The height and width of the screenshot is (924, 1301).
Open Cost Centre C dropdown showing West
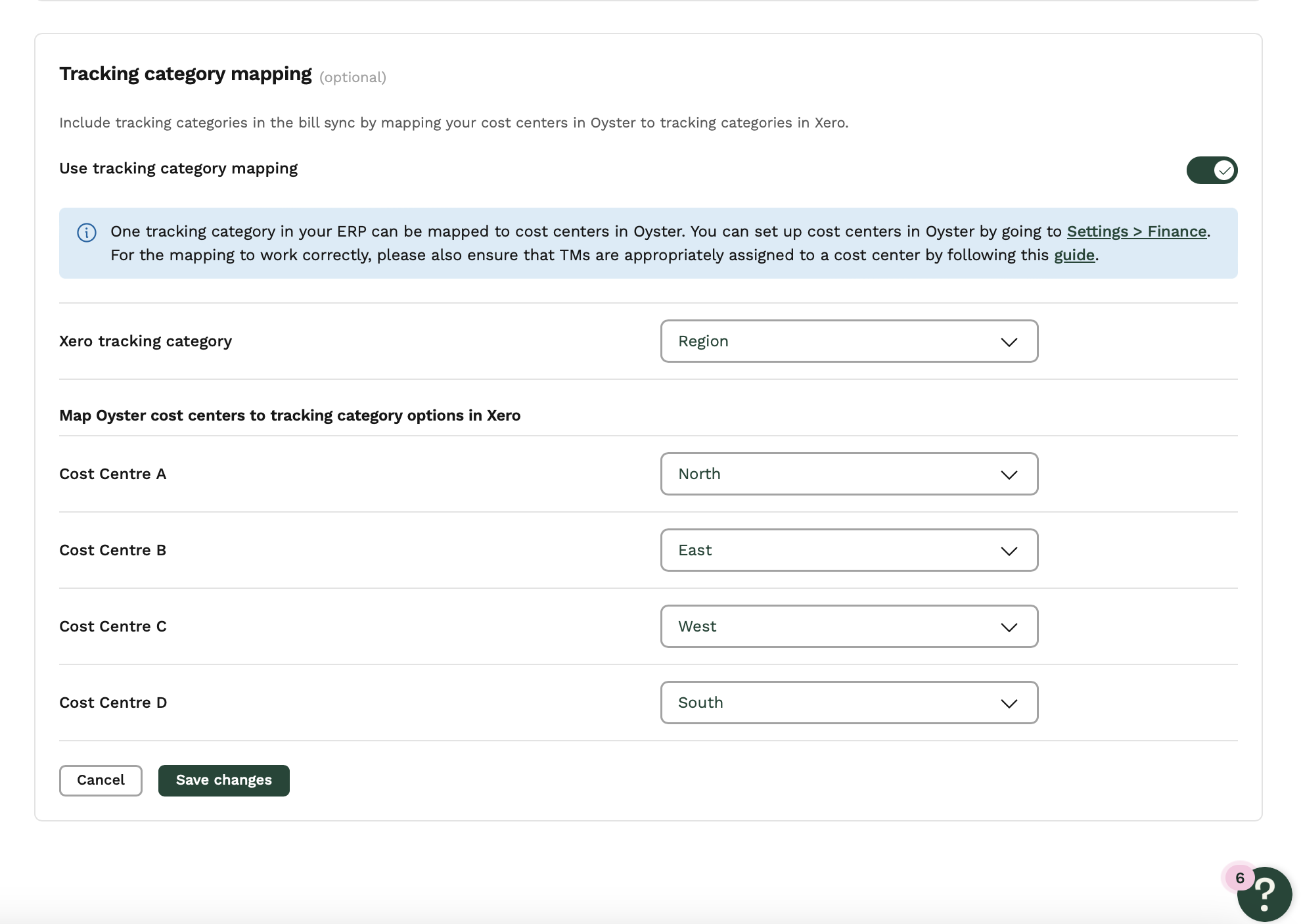tap(849, 626)
